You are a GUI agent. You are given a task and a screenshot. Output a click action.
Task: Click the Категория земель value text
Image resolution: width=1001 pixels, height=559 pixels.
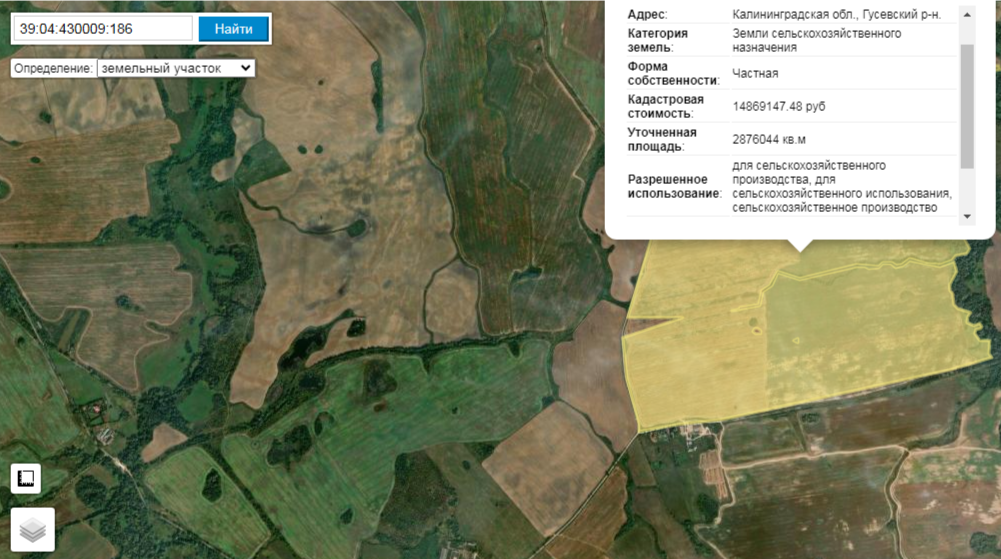[816, 40]
